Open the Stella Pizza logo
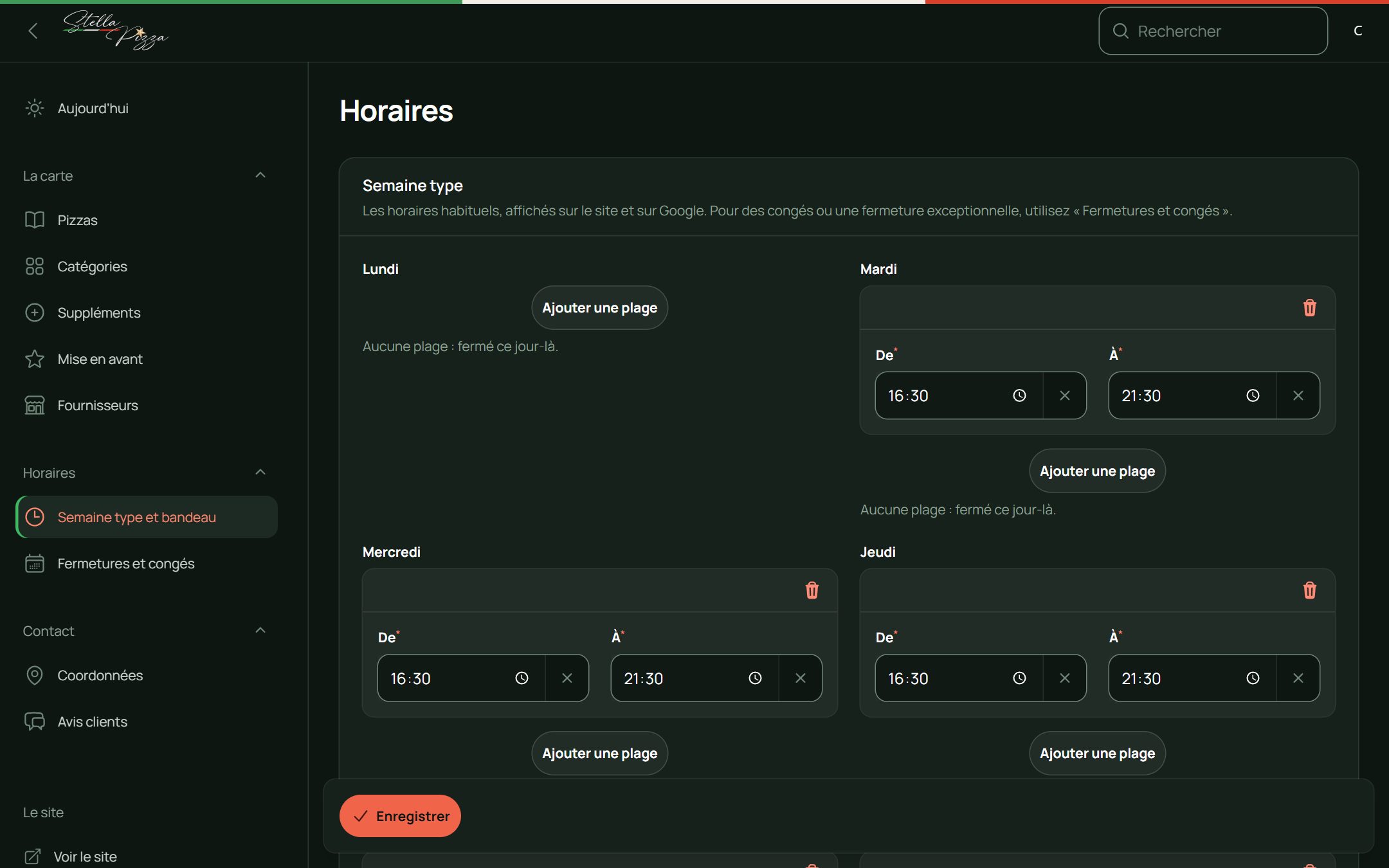 pyautogui.click(x=116, y=30)
